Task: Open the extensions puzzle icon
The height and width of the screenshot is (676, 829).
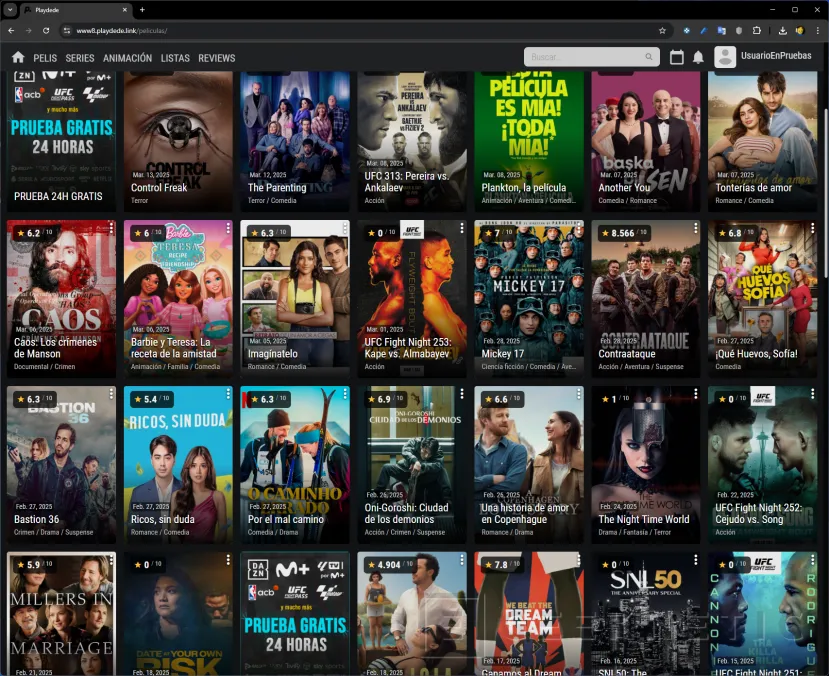Action: pyautogui.click(x=757, y=31)
